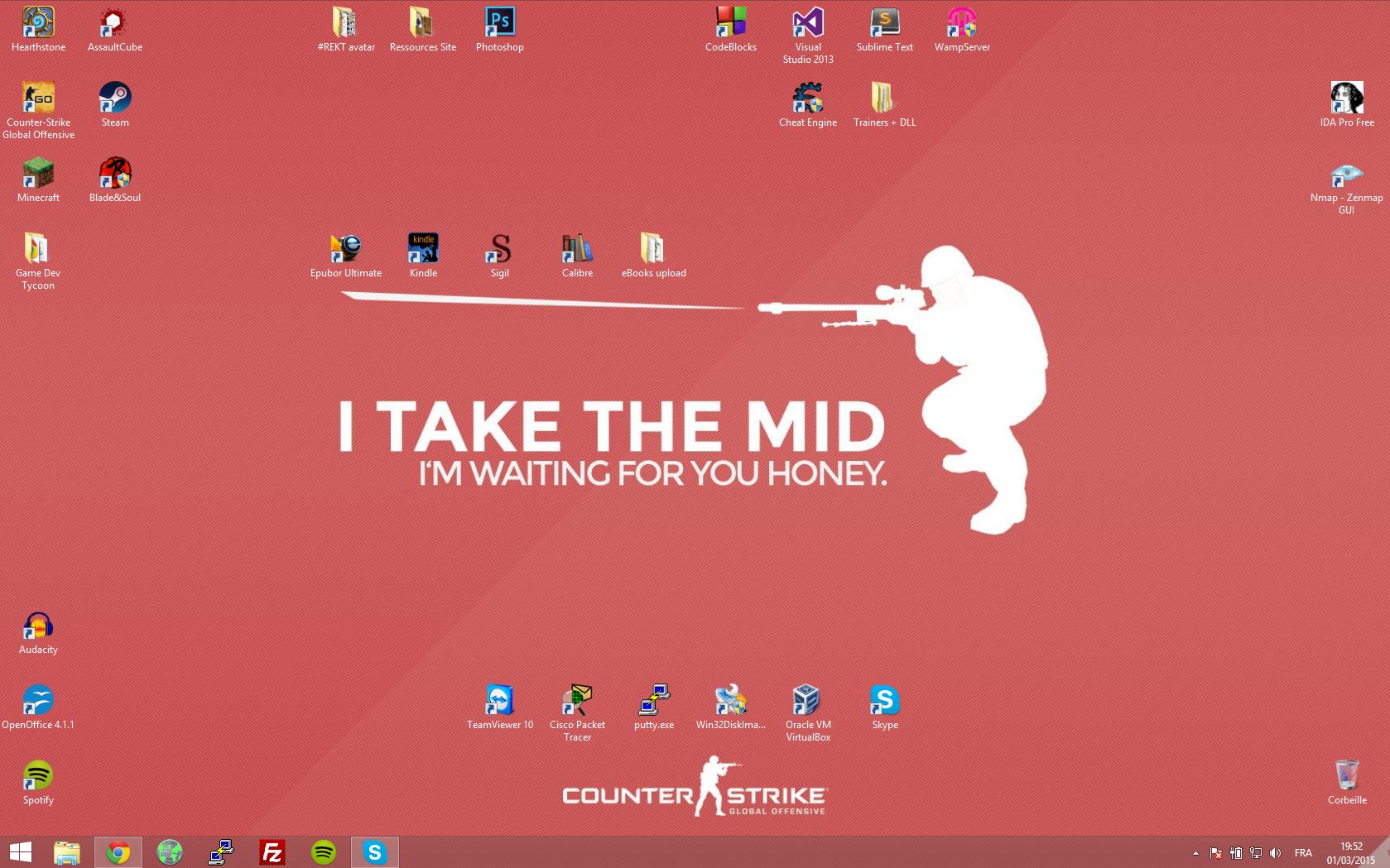
Task: Select the TeamViewer 10 shortcut
Action: (500, 707)
